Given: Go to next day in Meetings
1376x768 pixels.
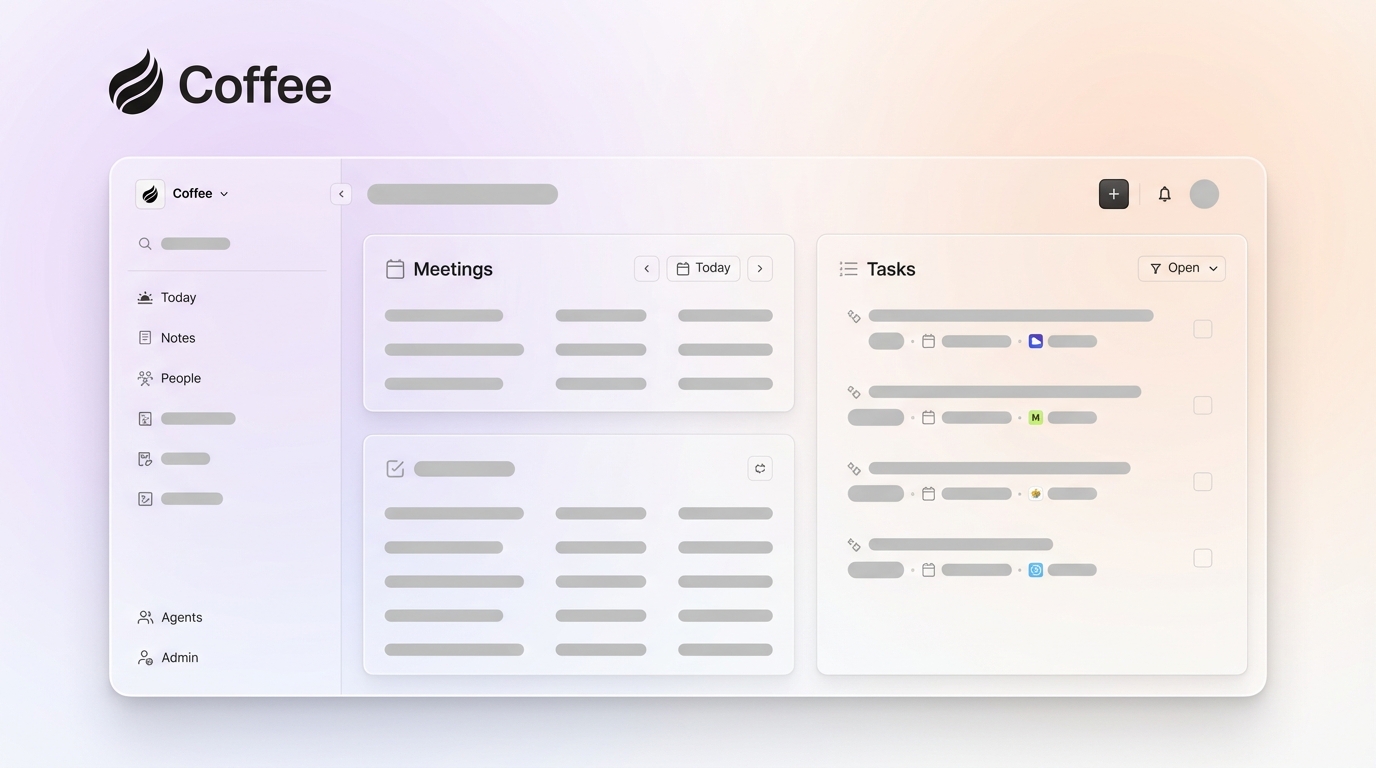Looking at the screenshot, I should click(760, 268).
